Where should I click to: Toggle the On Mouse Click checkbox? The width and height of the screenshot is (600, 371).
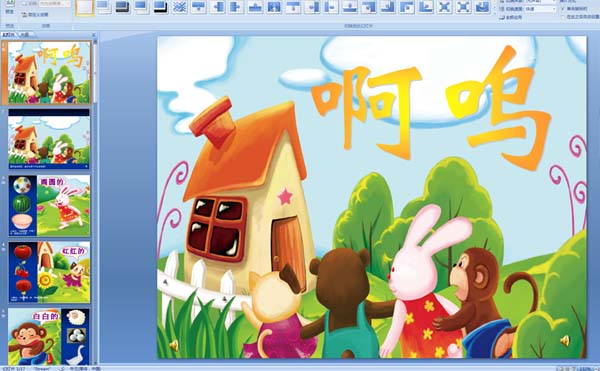point(563,8)
